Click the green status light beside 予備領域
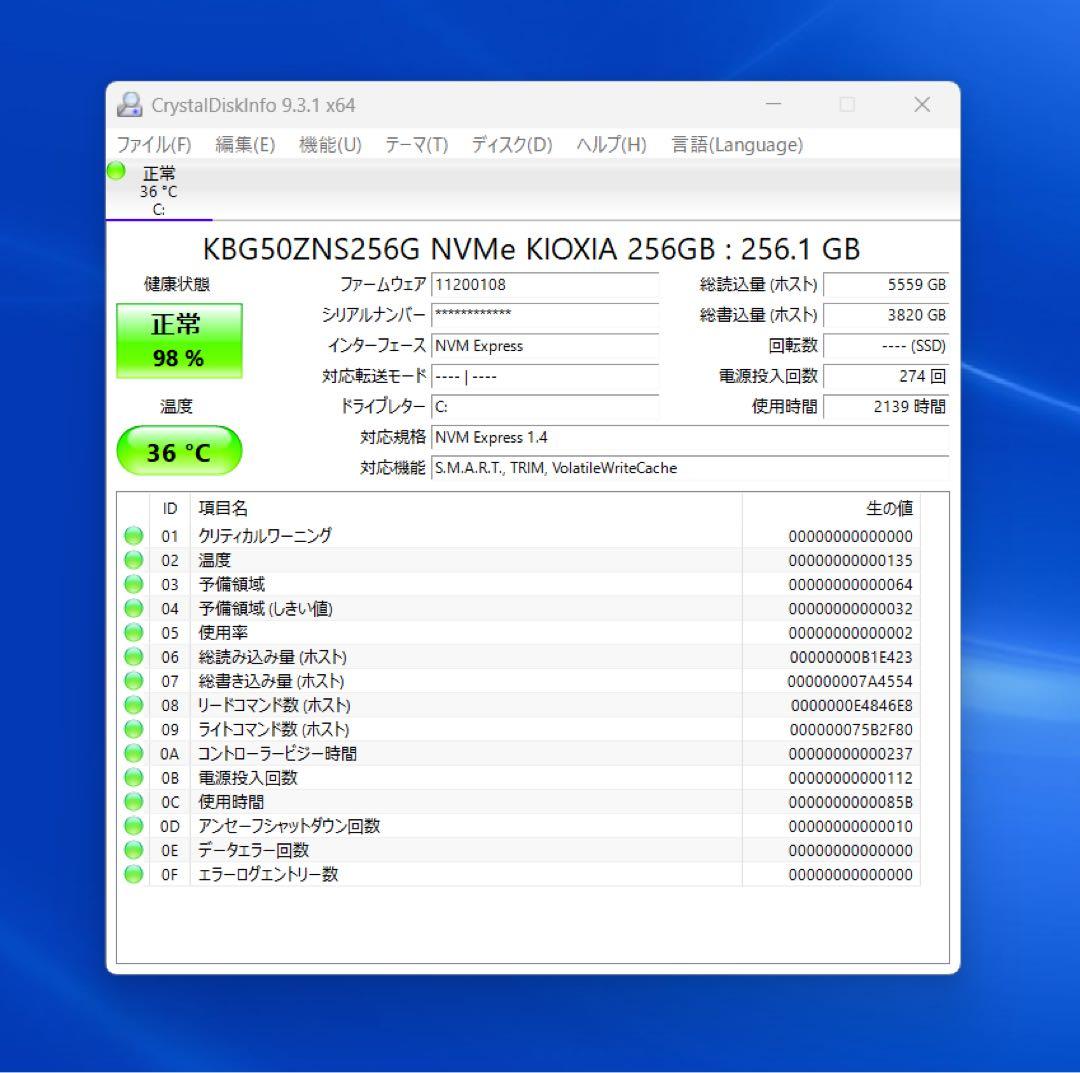The image size is (1080, 1073). coord(133,584)
